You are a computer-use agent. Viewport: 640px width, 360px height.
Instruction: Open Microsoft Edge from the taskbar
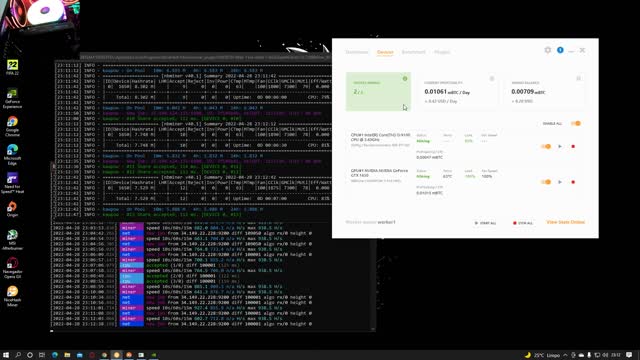tap(55, 355)
